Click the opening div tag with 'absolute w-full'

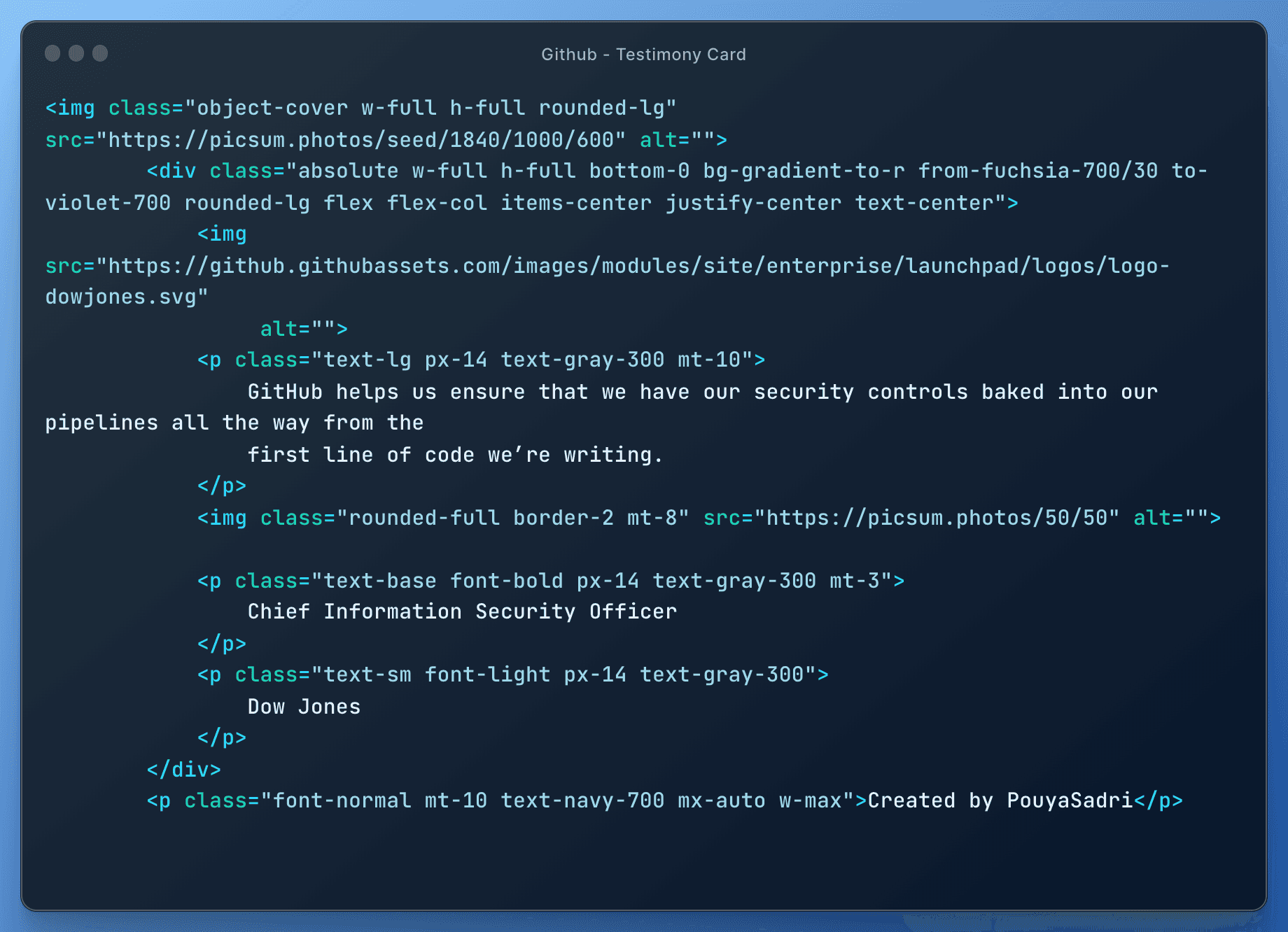point(171,171)
